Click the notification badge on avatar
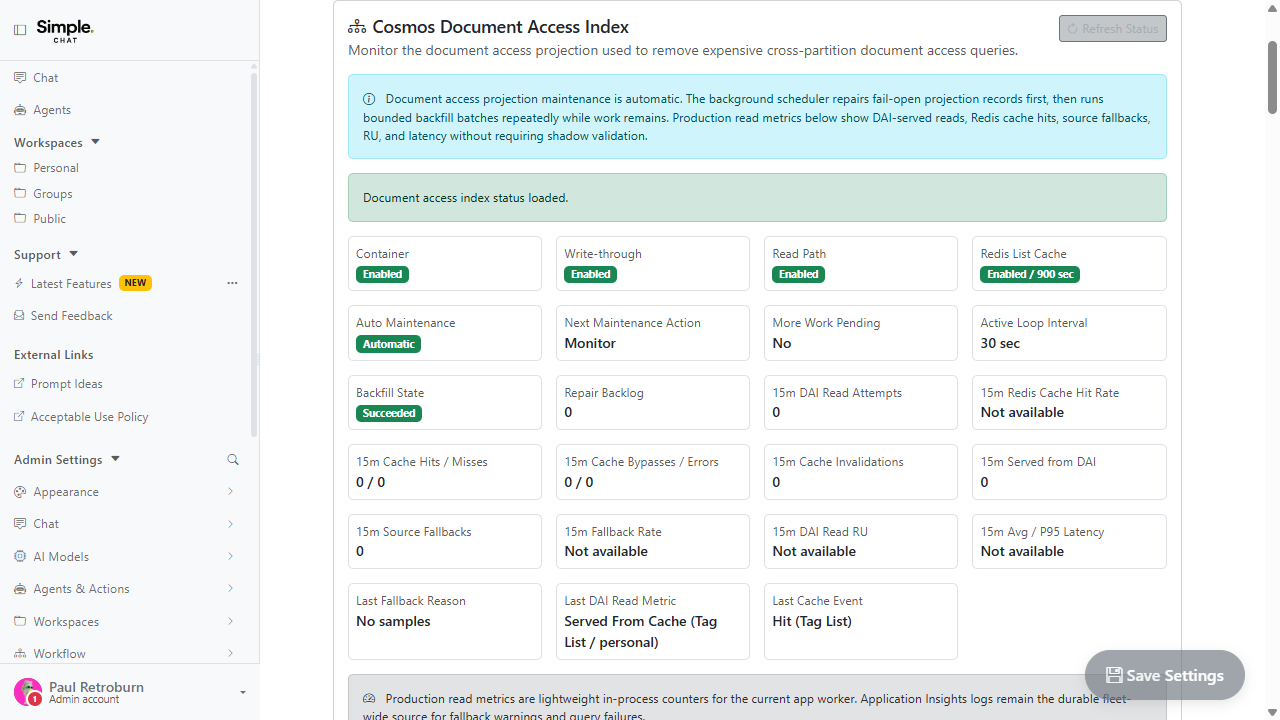 [x=34, y=700]
